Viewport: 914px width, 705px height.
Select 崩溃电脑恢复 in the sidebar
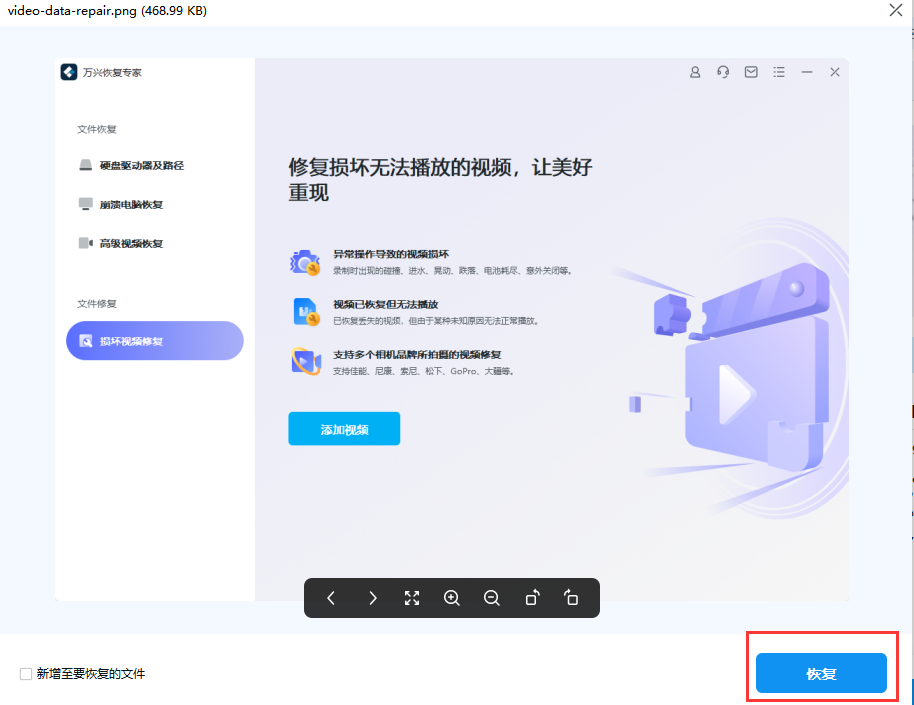(133, 204)
